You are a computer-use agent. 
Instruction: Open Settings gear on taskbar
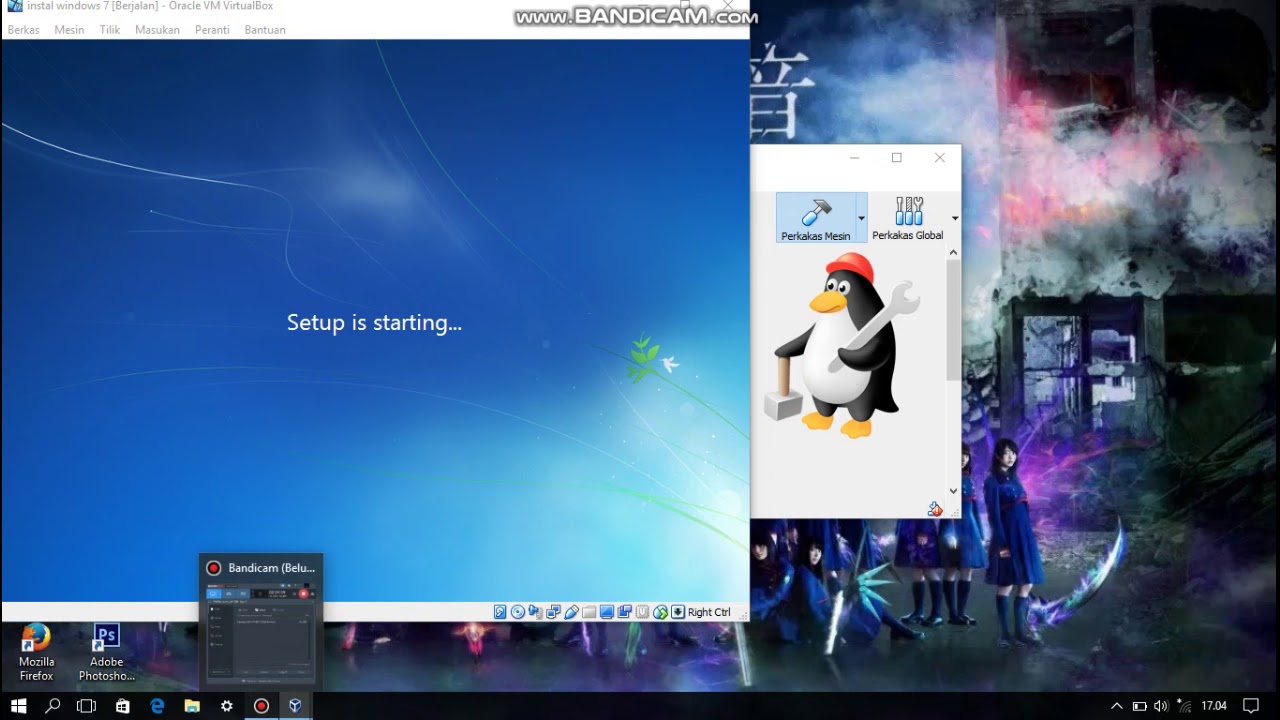pyautogui.click(x=227, y=706)
